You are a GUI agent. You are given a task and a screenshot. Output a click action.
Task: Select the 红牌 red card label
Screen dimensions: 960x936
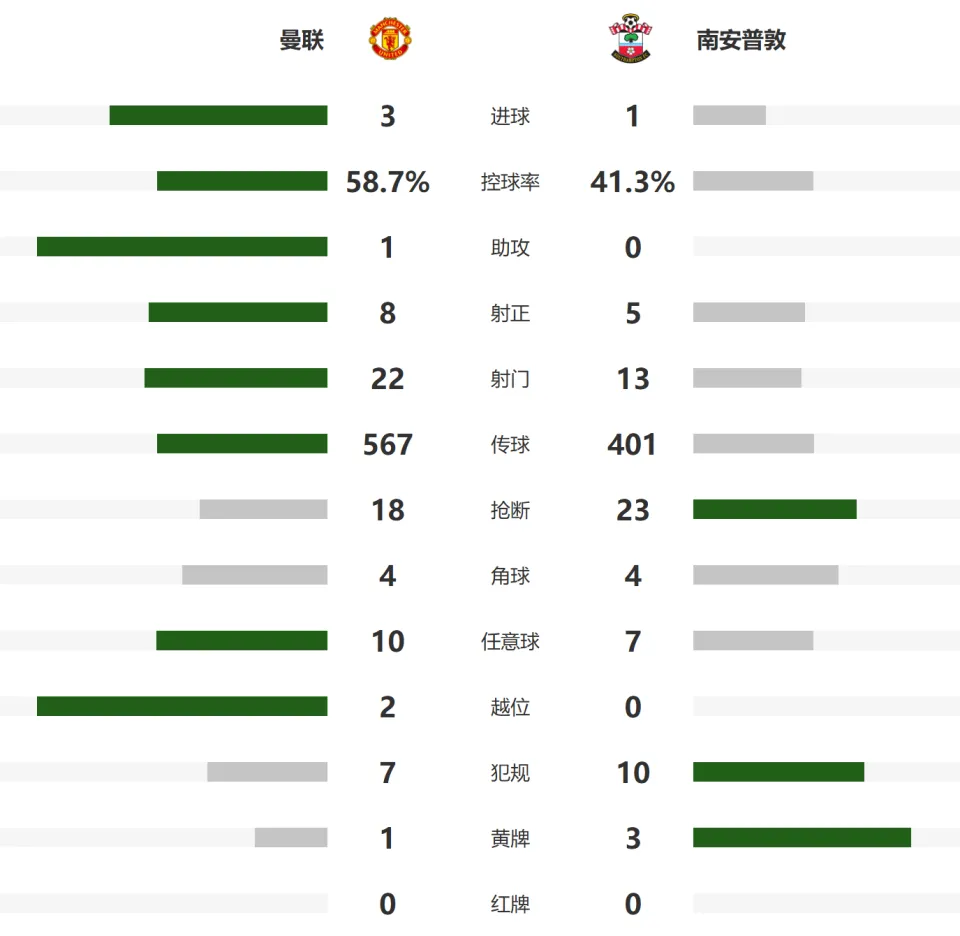point(510,904)
